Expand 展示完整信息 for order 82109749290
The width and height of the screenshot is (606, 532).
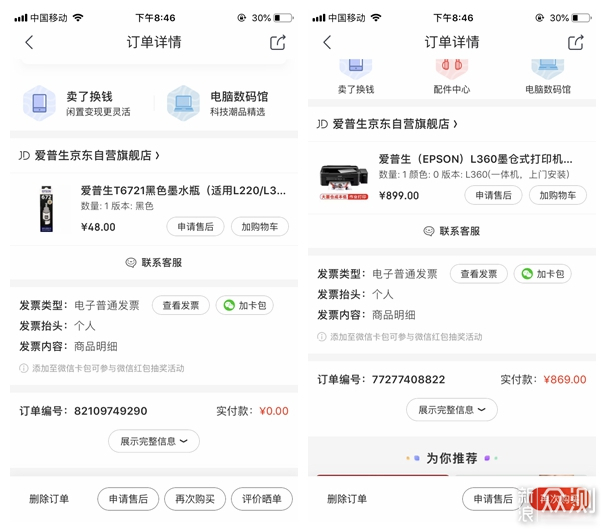tap(153, 441)
